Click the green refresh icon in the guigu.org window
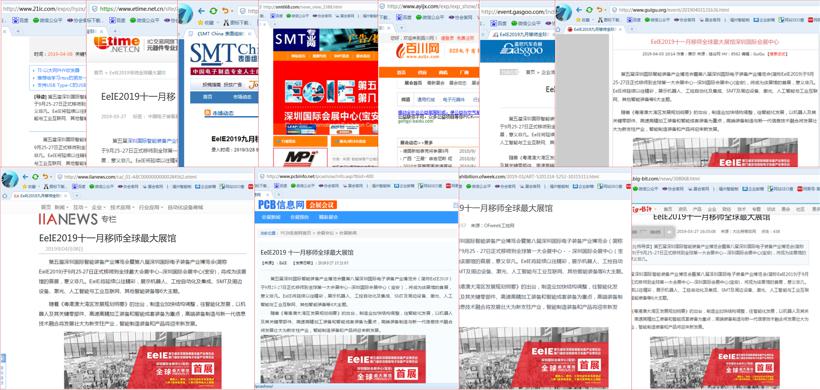Image resolution: width=820 pixels, height=390 pixels. point(589,10)
